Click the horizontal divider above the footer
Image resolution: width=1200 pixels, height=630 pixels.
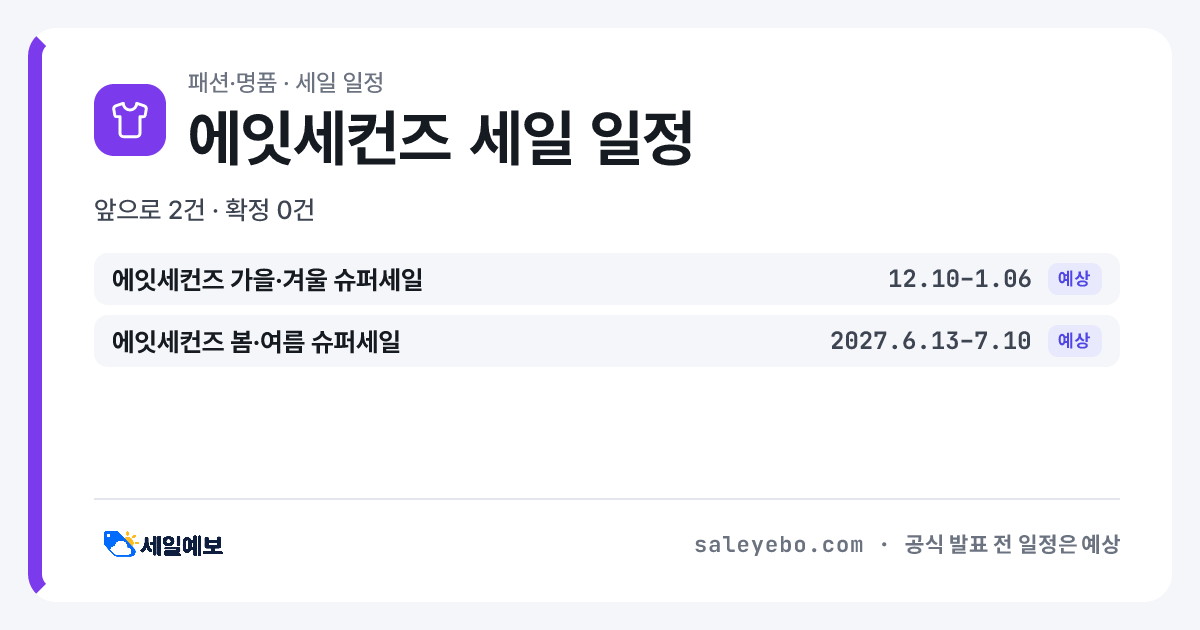[607, 499]
